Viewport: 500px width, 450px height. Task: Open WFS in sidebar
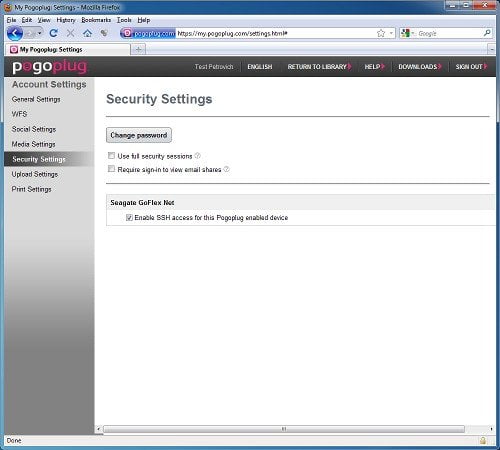pos(19,114)
